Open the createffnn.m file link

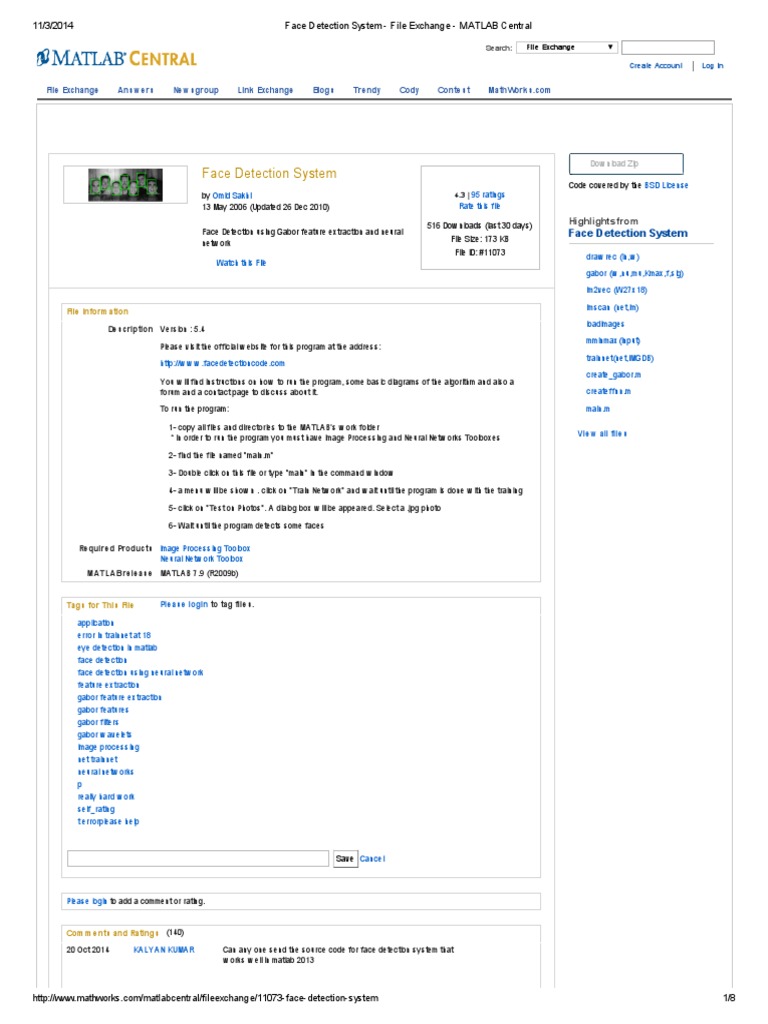coord(608,391)
